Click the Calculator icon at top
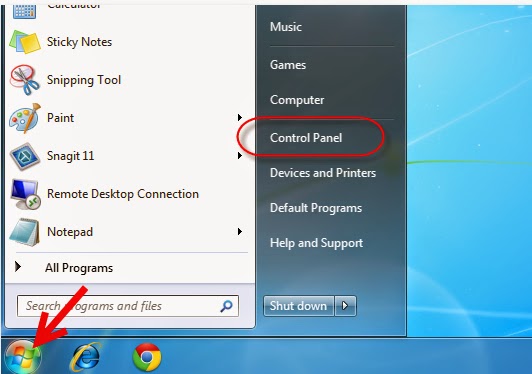The height and width of the screenshot is (374, 532). (x=24, y=11)
